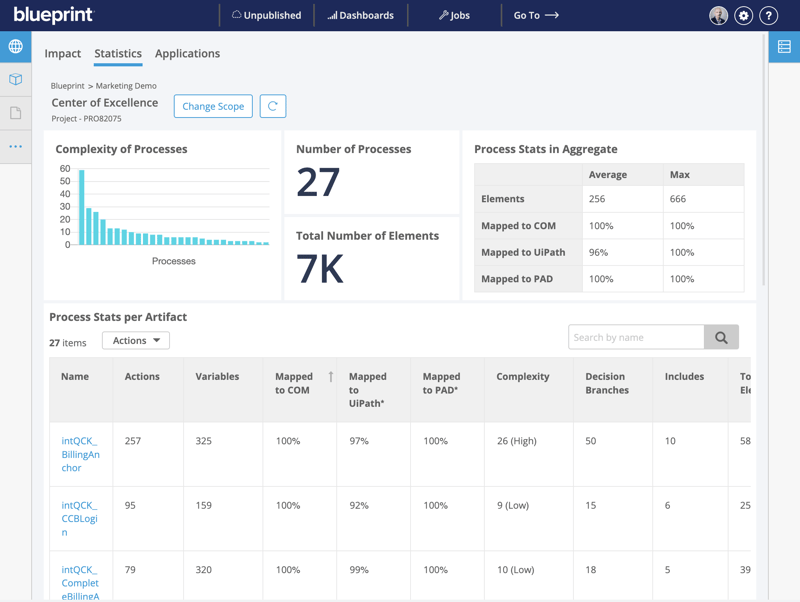The height and width of the screenshot is (602, 800).
Task: Click the tallest bar in complexity chart
Action: pyautogui.click(x=82, y=208)
